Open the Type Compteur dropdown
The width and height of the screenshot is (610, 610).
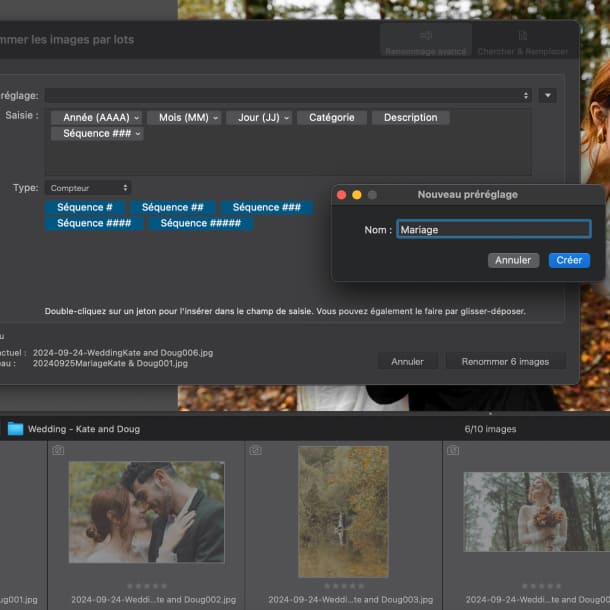(88, 188)
